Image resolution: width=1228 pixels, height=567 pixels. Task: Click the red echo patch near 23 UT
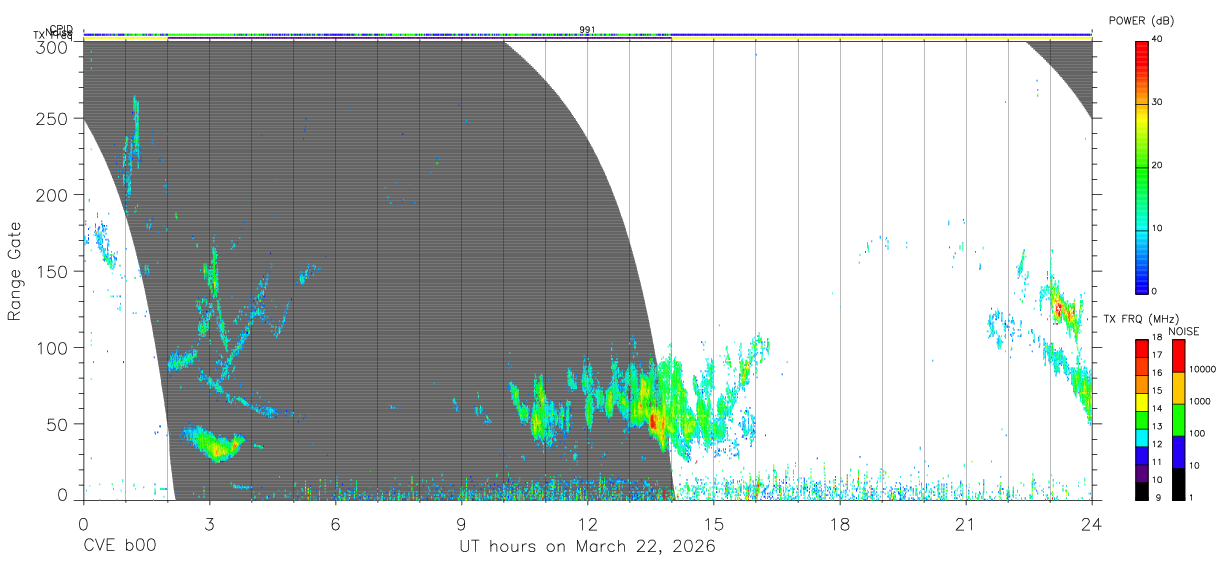pyautogui.click(x=1059, y=309)
